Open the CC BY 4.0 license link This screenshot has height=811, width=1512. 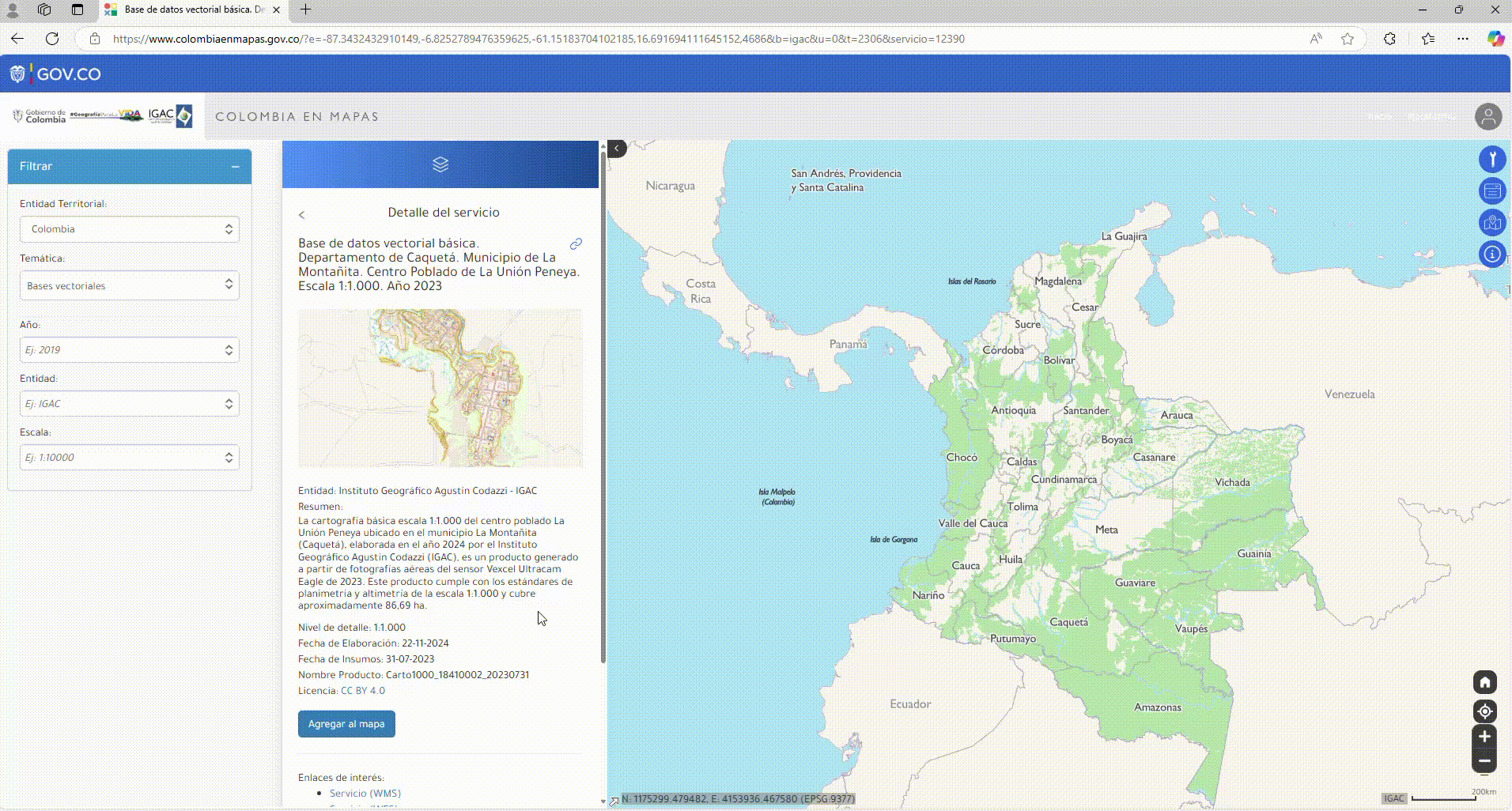click(x=363, y=691)
